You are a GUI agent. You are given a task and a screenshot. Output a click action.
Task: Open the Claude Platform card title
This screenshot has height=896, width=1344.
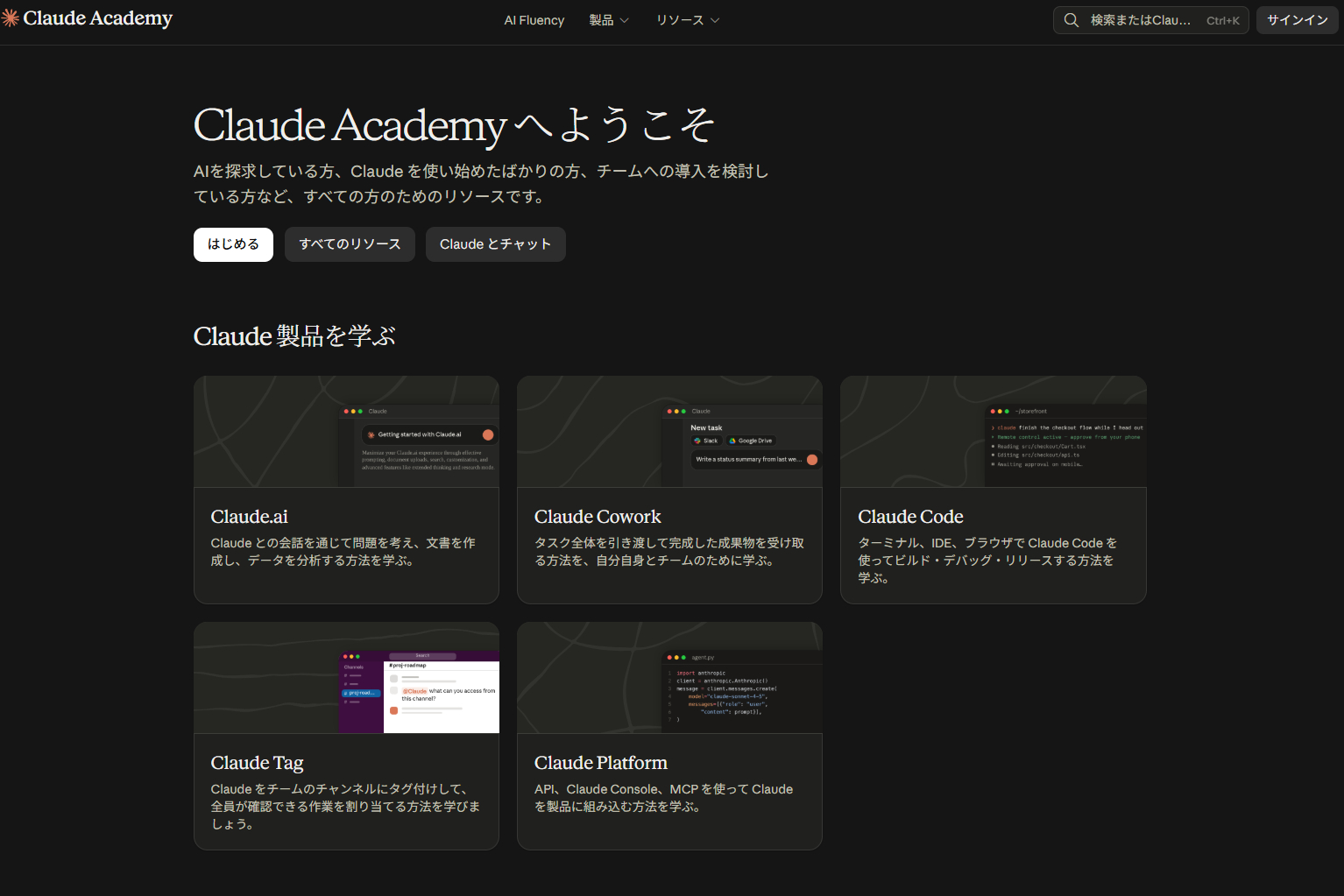(x=601, y=763)
